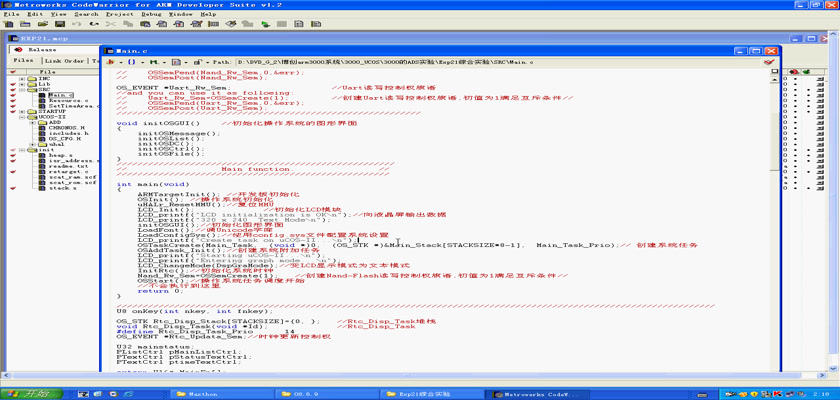
Task: Select SetTimeArea.c in project tree
Action: point(74,106)
